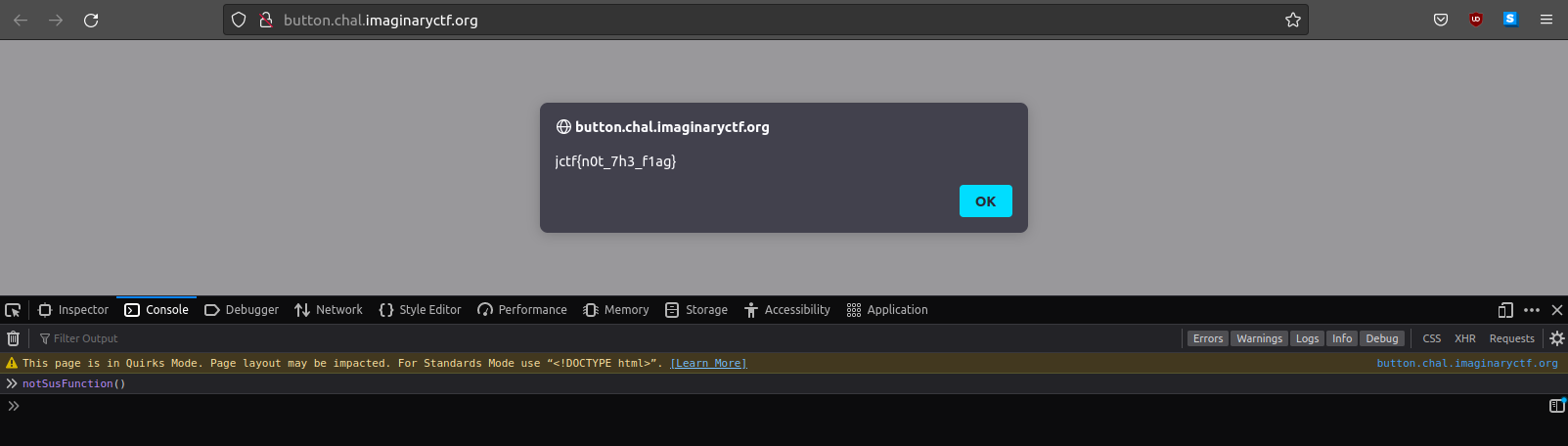Toggle the Warnings filter
Viewport: 1568px width, 446px height.
[x=1259, y=338]
